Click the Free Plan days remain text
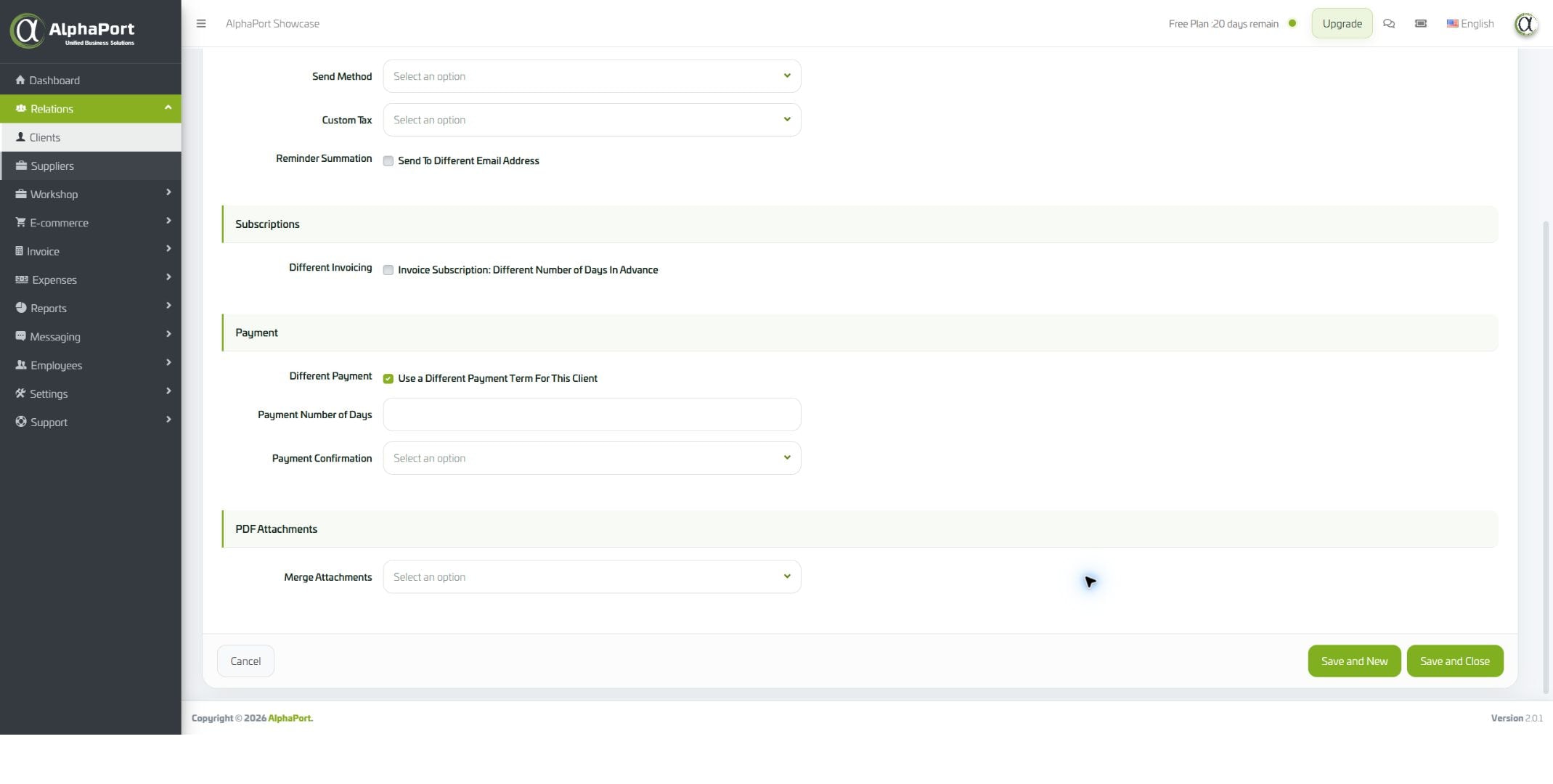Screen dimensions: 1553x784 coord(1223,23)
